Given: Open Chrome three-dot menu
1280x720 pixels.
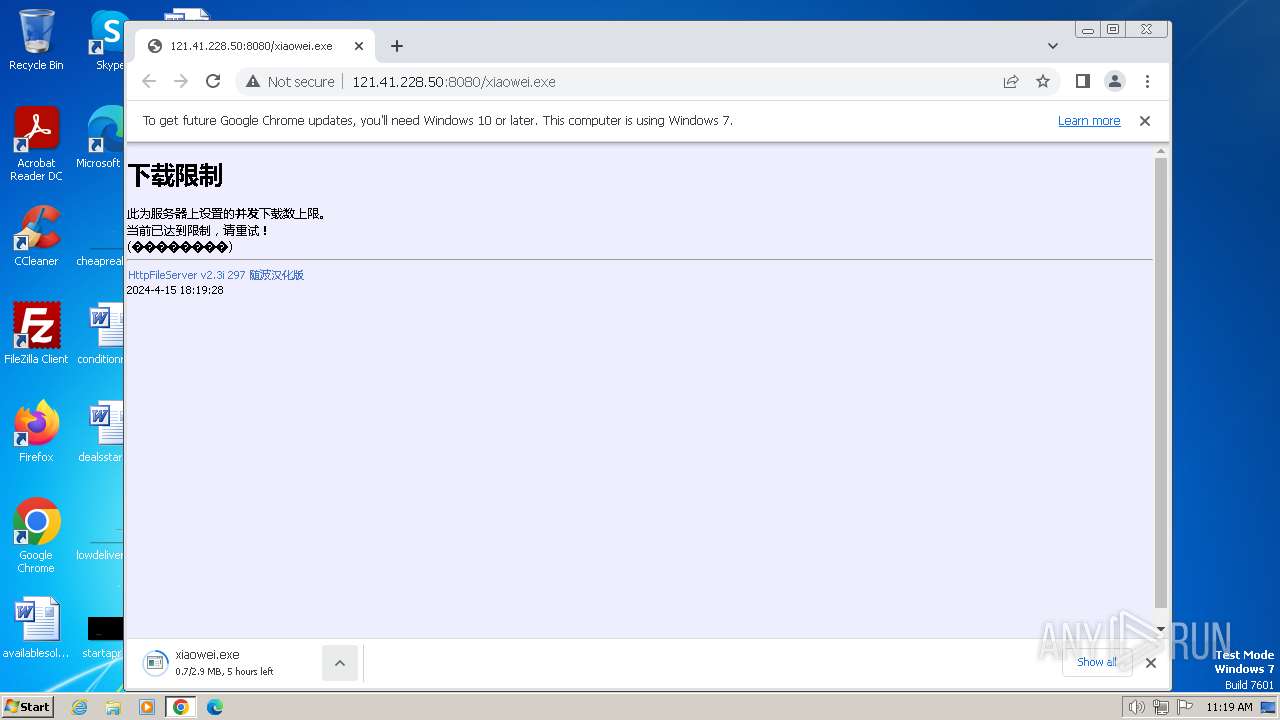Looking at the screenshot, I should (x=1147, y=81).
